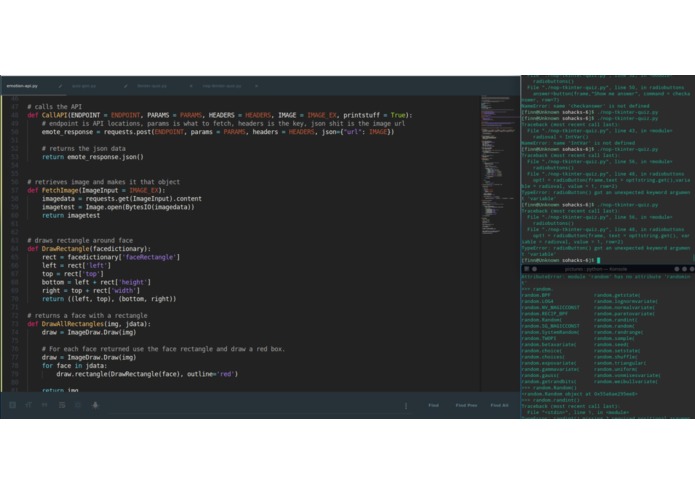Click the 'for face in jdata:' line
The image size is (695, 494).
(74, 366)
